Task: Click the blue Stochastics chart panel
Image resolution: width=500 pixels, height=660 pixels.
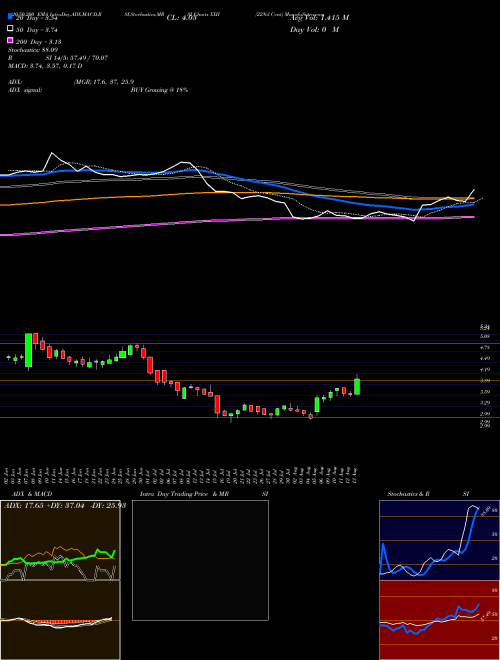Action: point(439,540)
